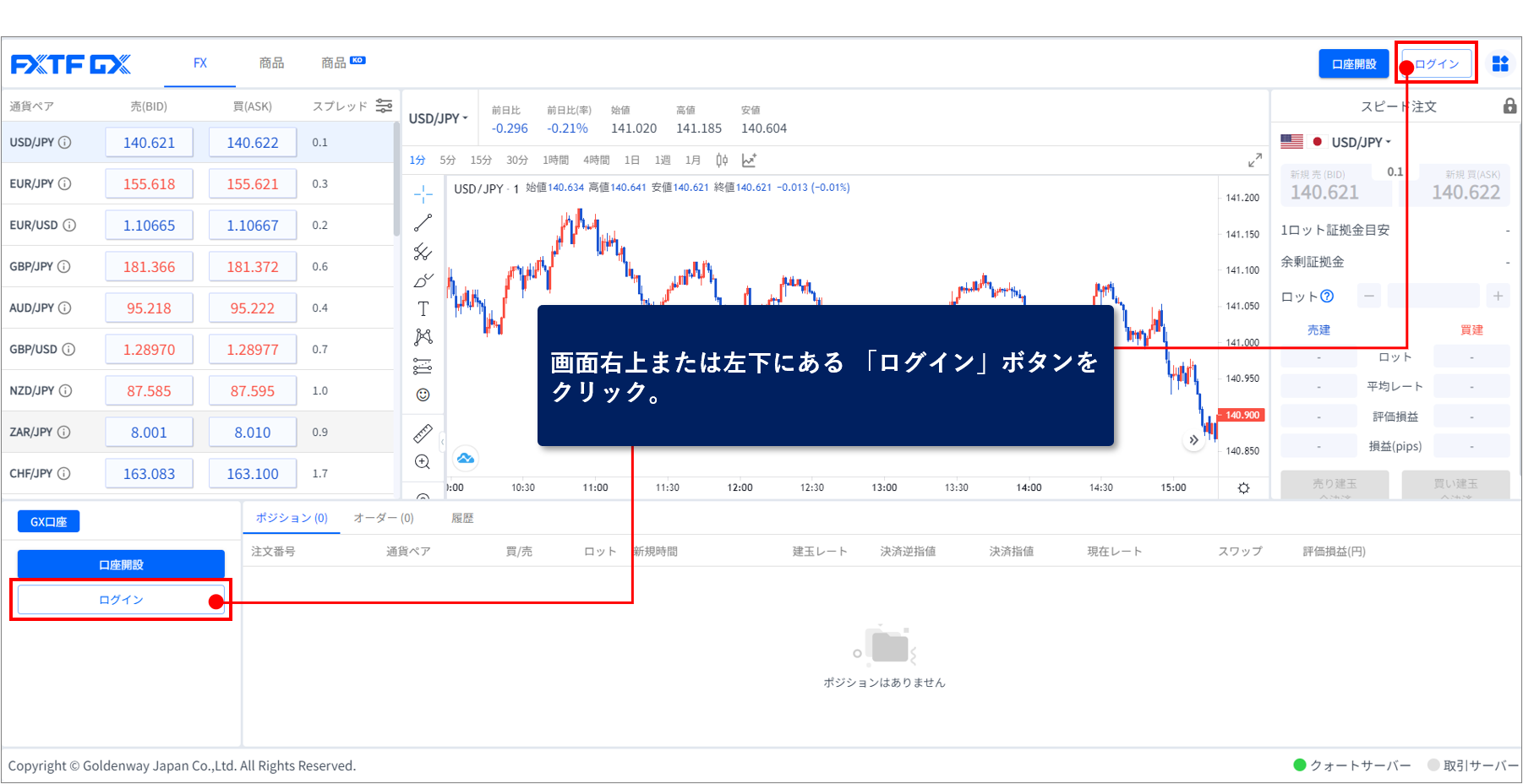
Task: Open the lot help question icon
Action: point(1327,297)
